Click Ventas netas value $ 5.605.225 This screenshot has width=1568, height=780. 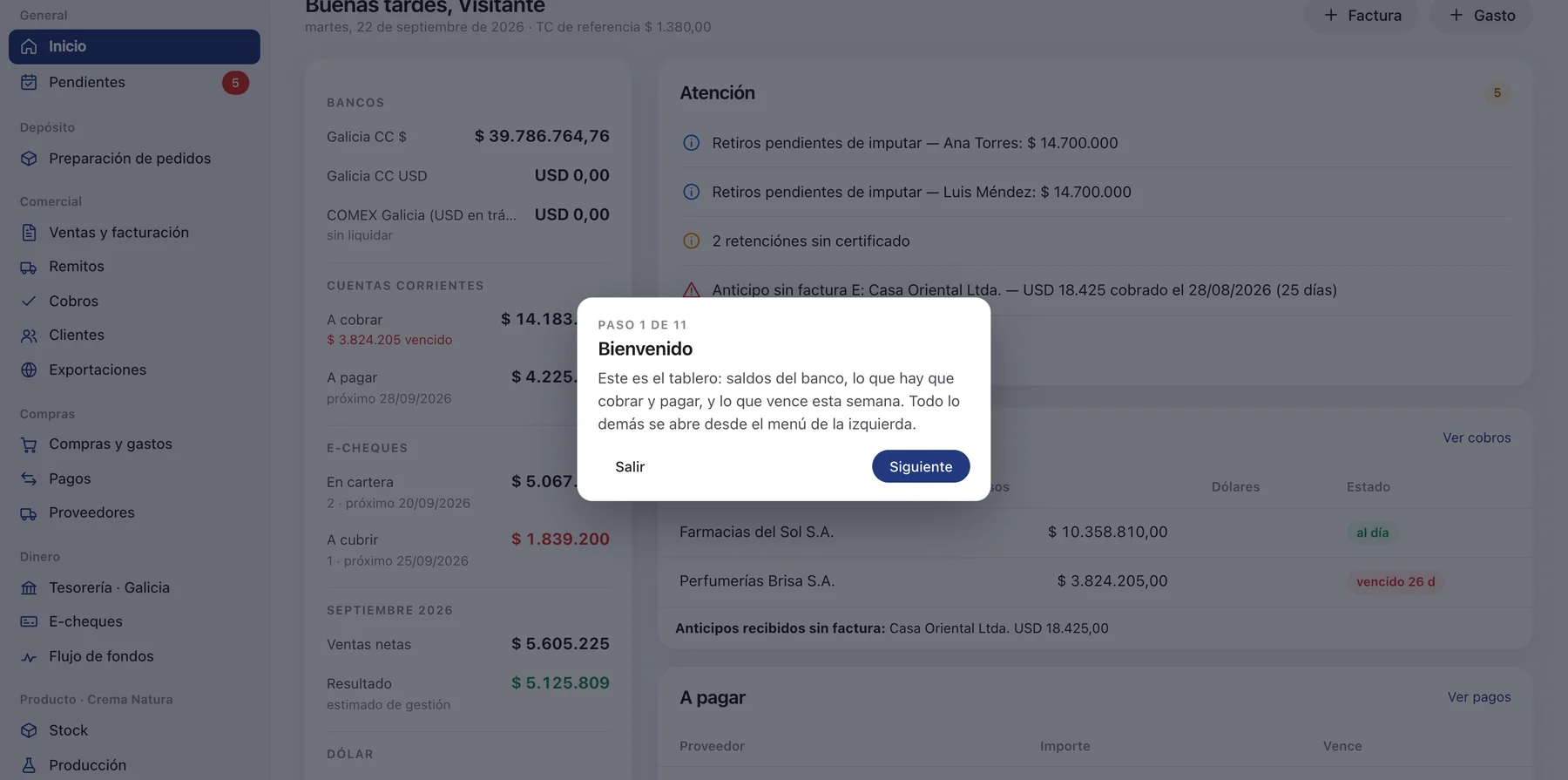(560, 644)
